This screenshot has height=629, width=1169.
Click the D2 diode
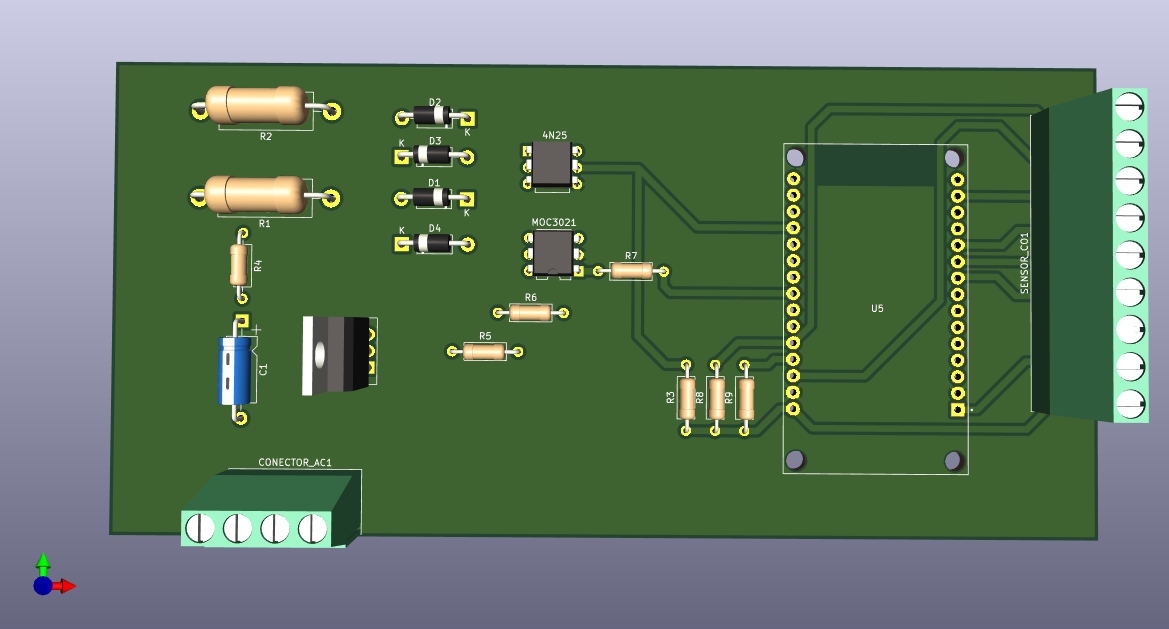point(434,117)
